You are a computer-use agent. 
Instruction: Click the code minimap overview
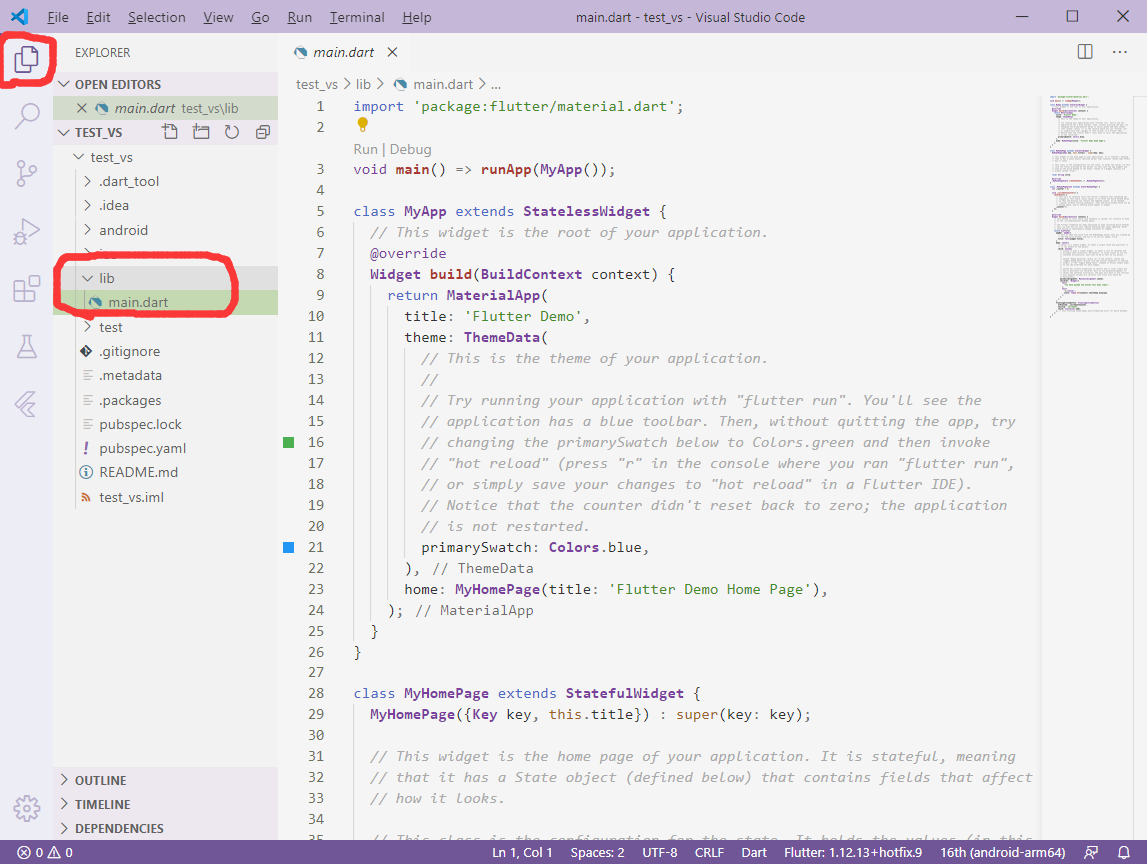tap(1090, 209)
